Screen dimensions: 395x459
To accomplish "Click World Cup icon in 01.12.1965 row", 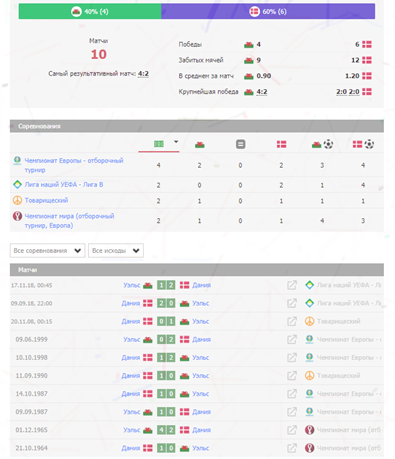I will [x=309, y=430].
